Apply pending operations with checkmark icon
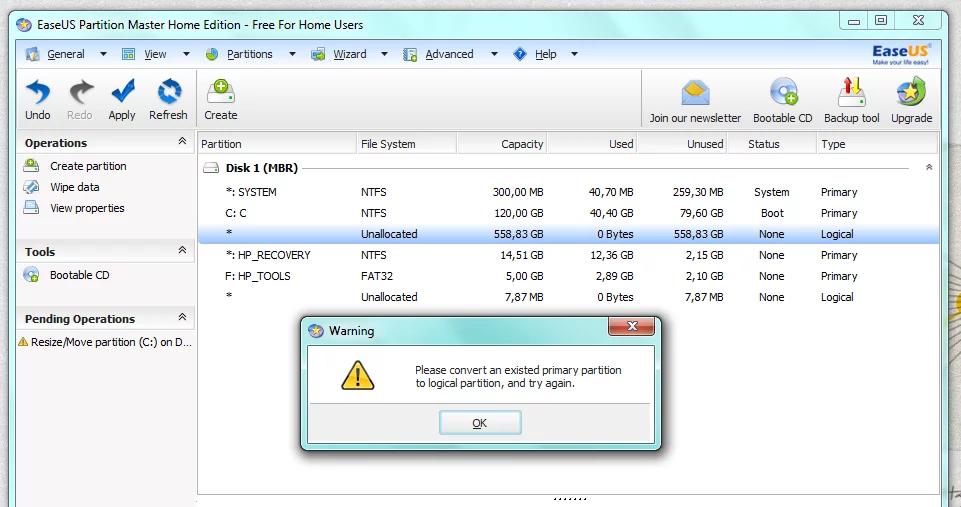 [x=123, y=91]
